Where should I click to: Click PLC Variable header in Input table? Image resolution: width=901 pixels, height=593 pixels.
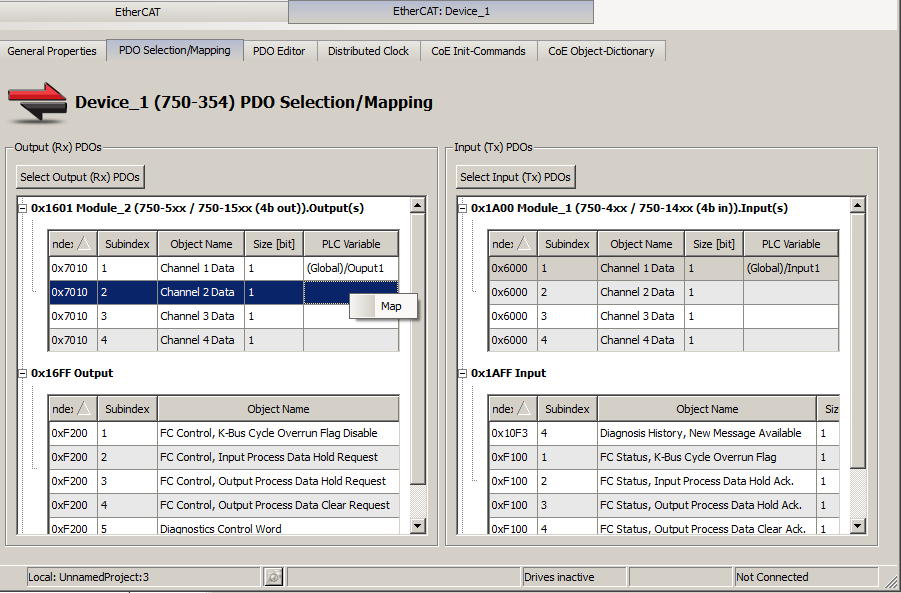[791, 244]
